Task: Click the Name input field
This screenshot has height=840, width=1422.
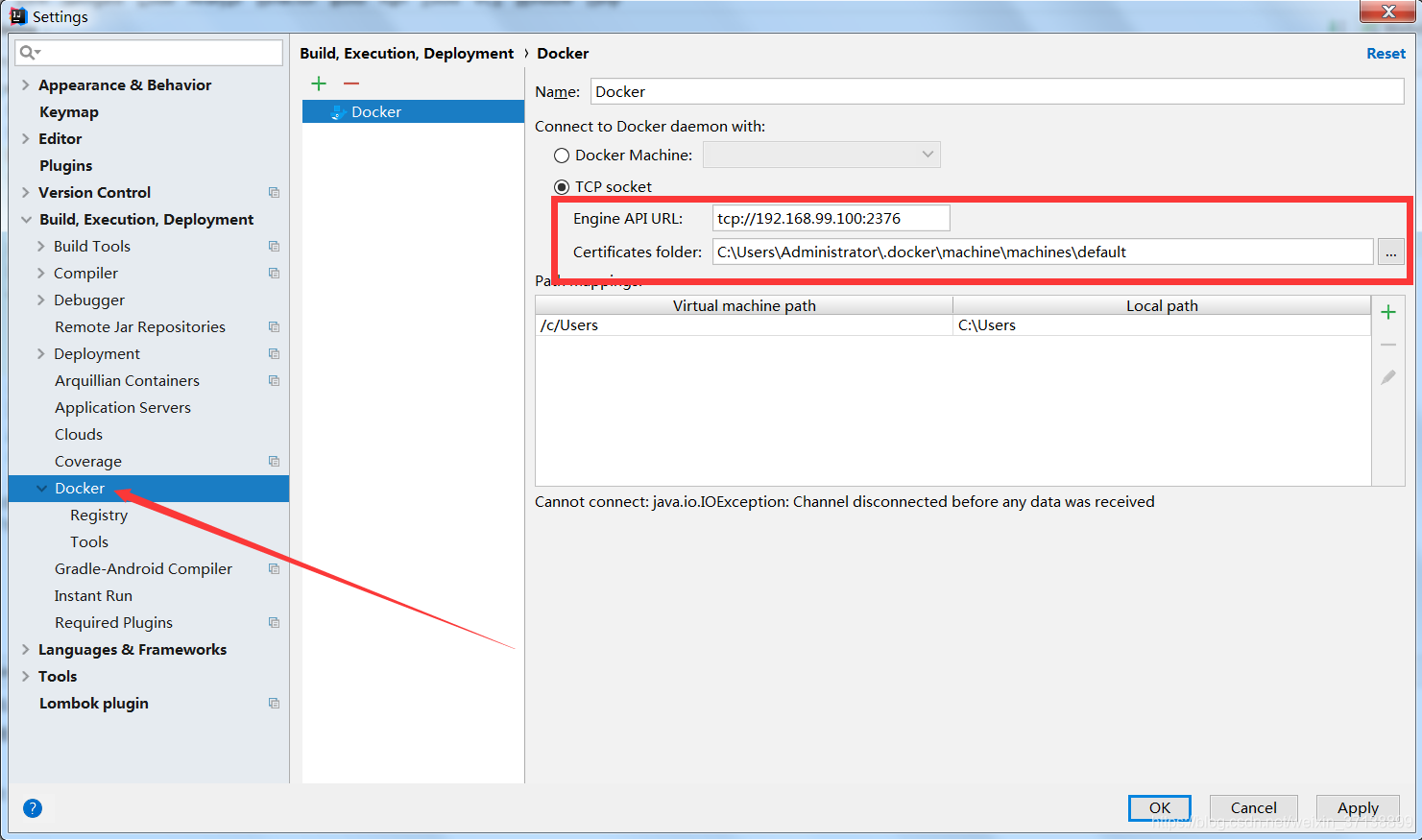Action: pos(997,92)
